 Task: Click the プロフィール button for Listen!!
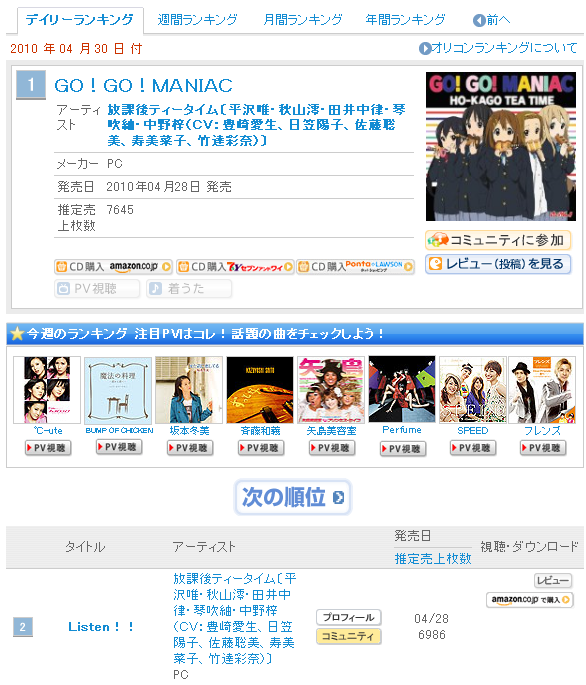coord(349,617)
